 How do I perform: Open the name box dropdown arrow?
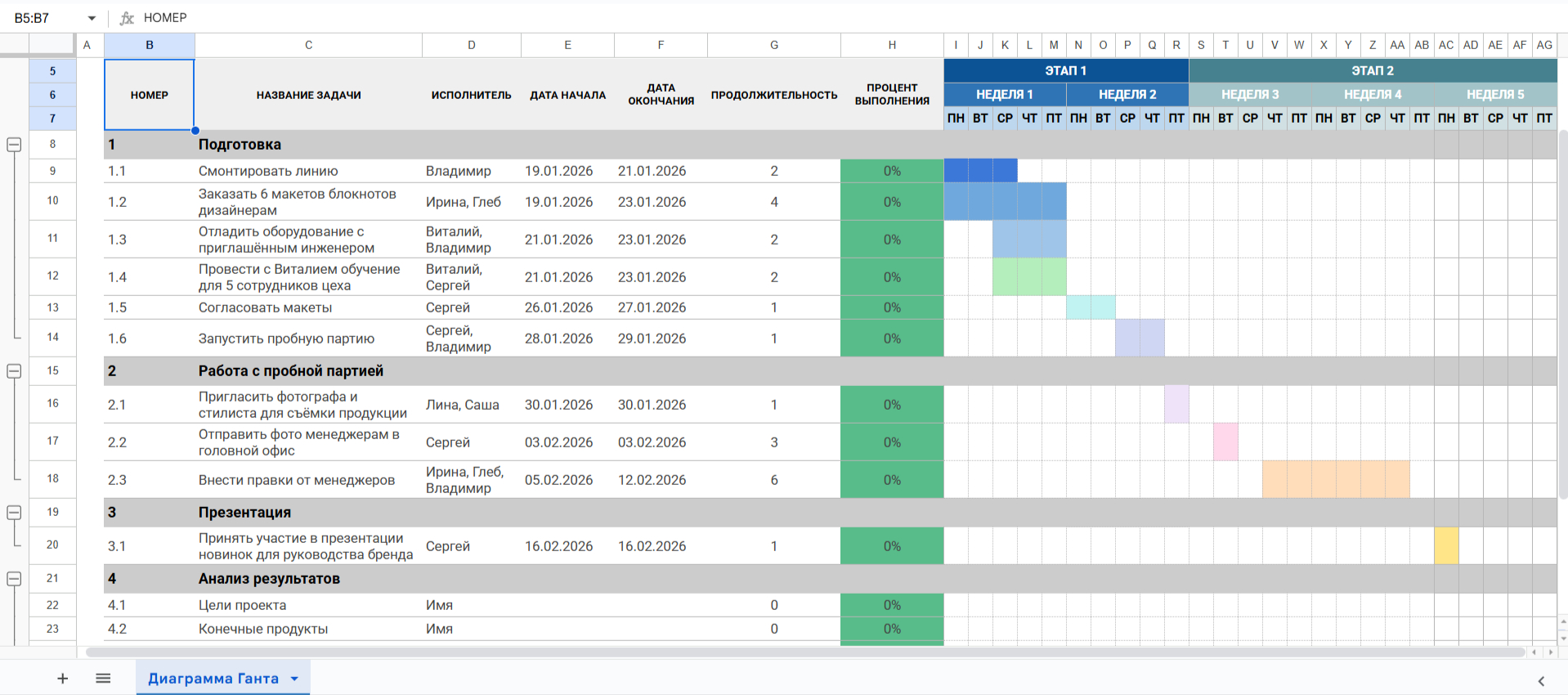coord(92,18)
